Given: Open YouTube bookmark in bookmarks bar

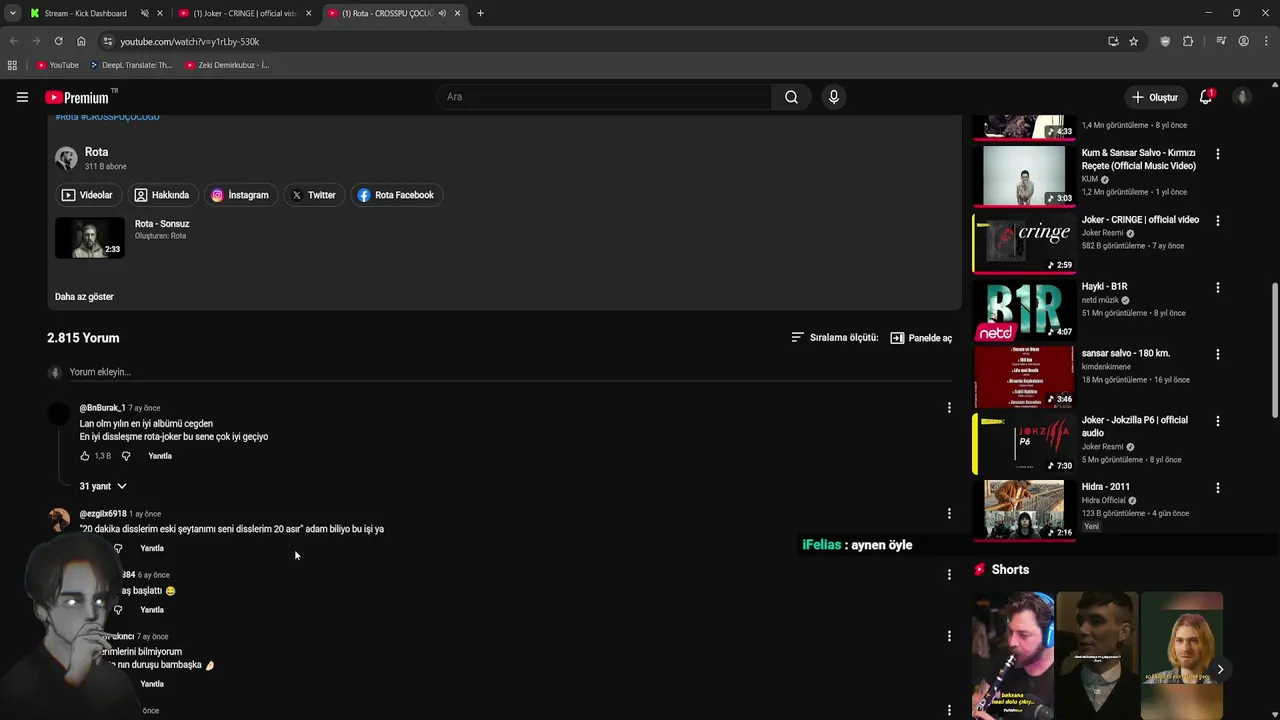Looking at the screenshot, I should (x=57, y=65).
